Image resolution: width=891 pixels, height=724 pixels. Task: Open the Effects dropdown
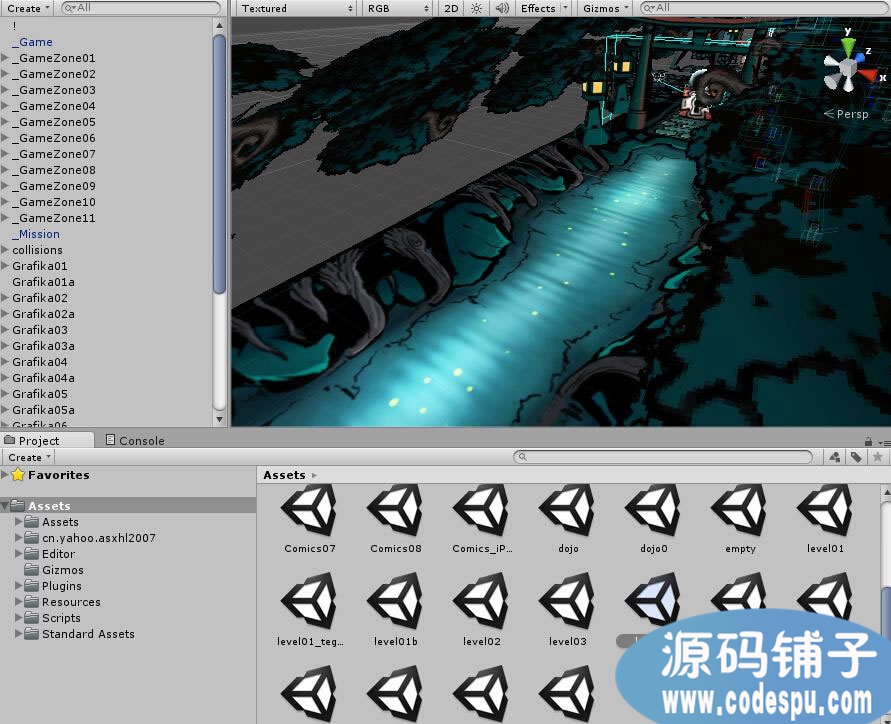544,8
